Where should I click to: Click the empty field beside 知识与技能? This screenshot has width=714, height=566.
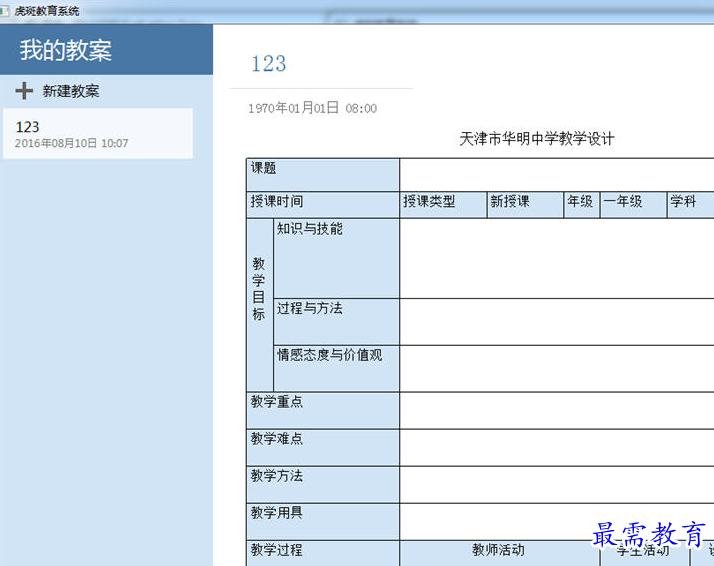coord(556,259)
